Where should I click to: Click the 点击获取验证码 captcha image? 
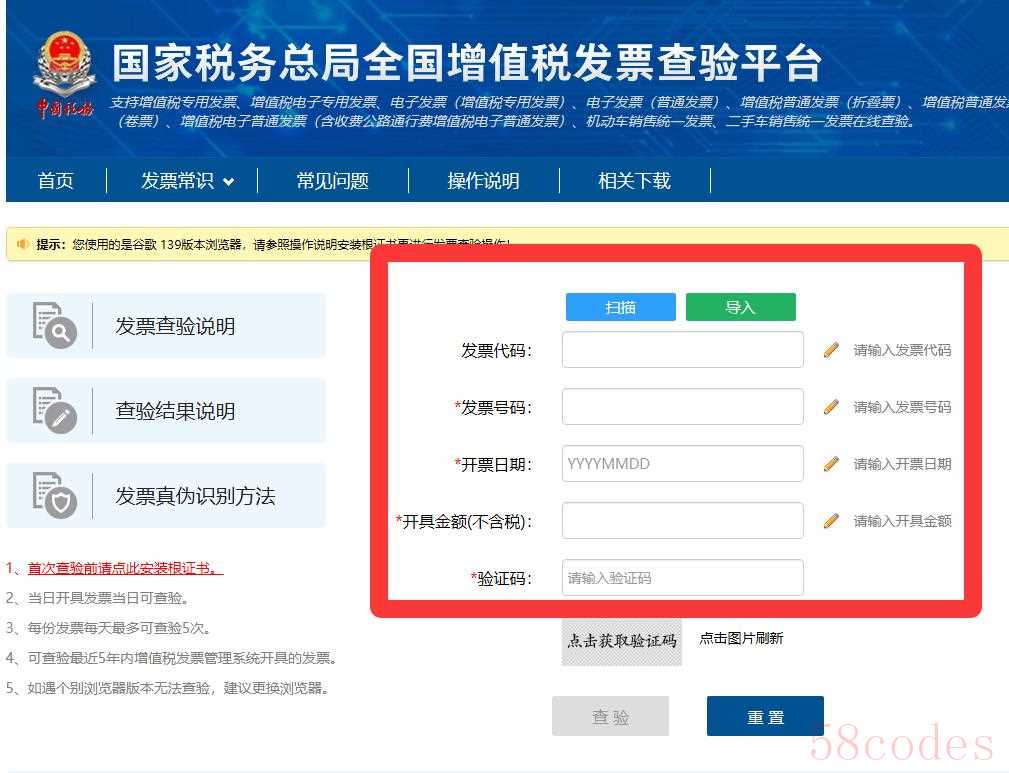[622, 641]
